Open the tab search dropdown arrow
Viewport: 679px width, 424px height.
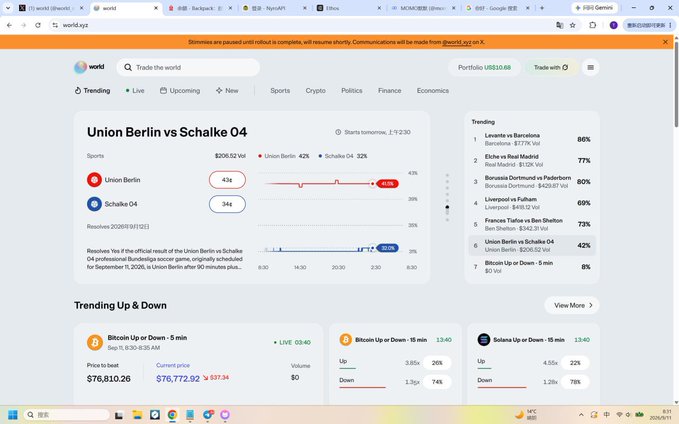(8, 8)
